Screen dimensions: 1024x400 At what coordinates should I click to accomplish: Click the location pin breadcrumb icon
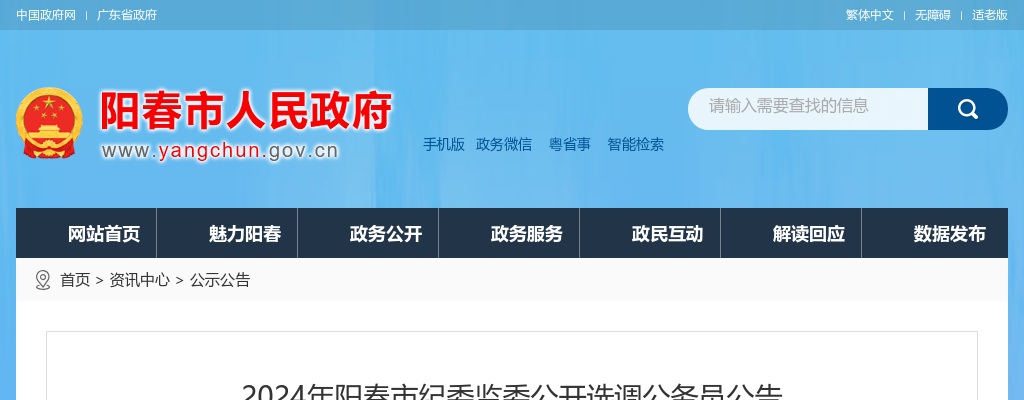click(42, 280)
